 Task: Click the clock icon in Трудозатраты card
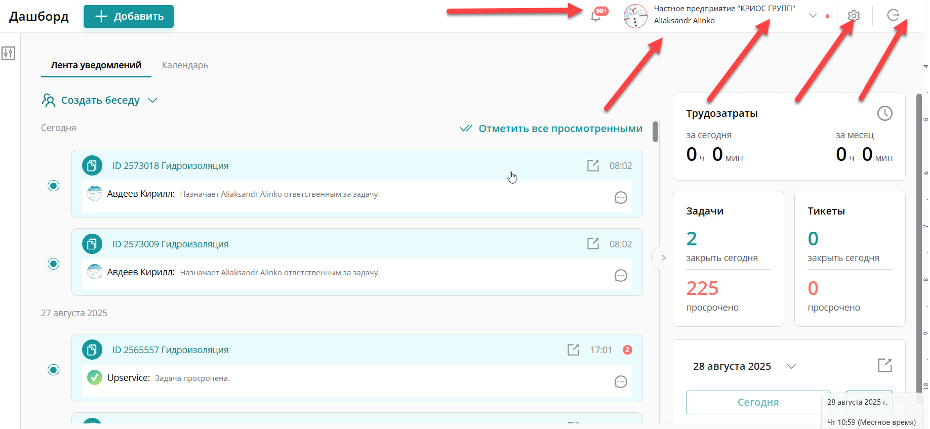[x=884, y=113]
